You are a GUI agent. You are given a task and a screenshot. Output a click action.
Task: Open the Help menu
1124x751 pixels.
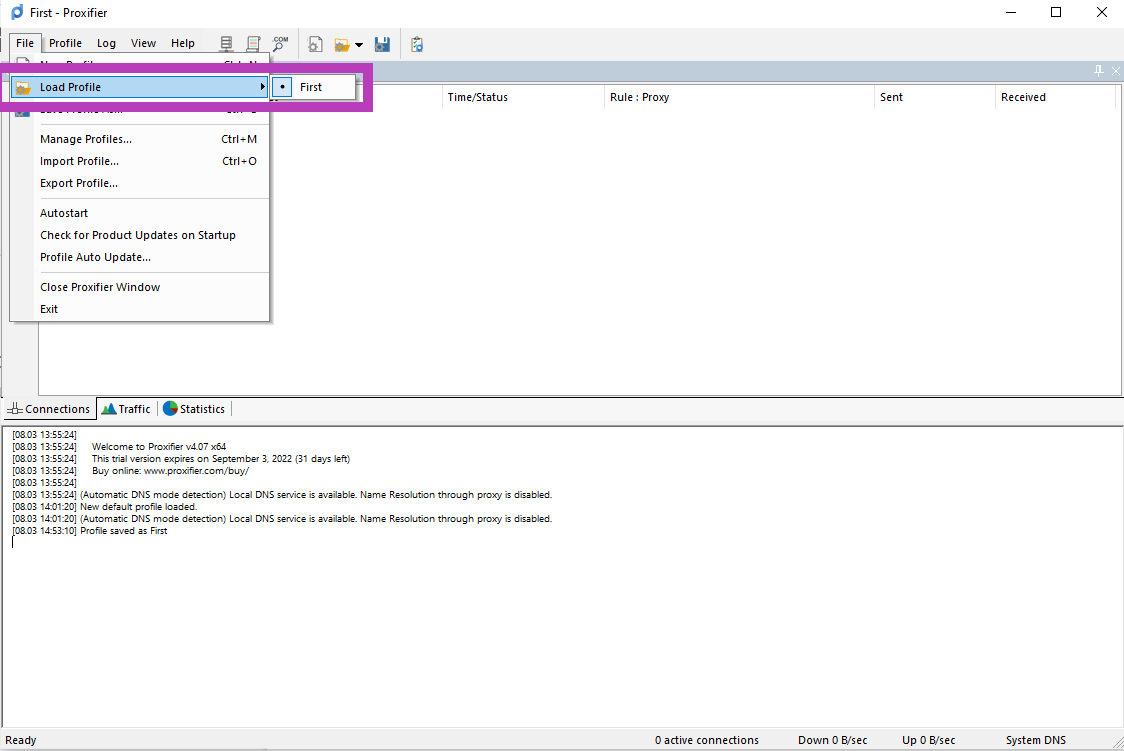tap(183, 43)
